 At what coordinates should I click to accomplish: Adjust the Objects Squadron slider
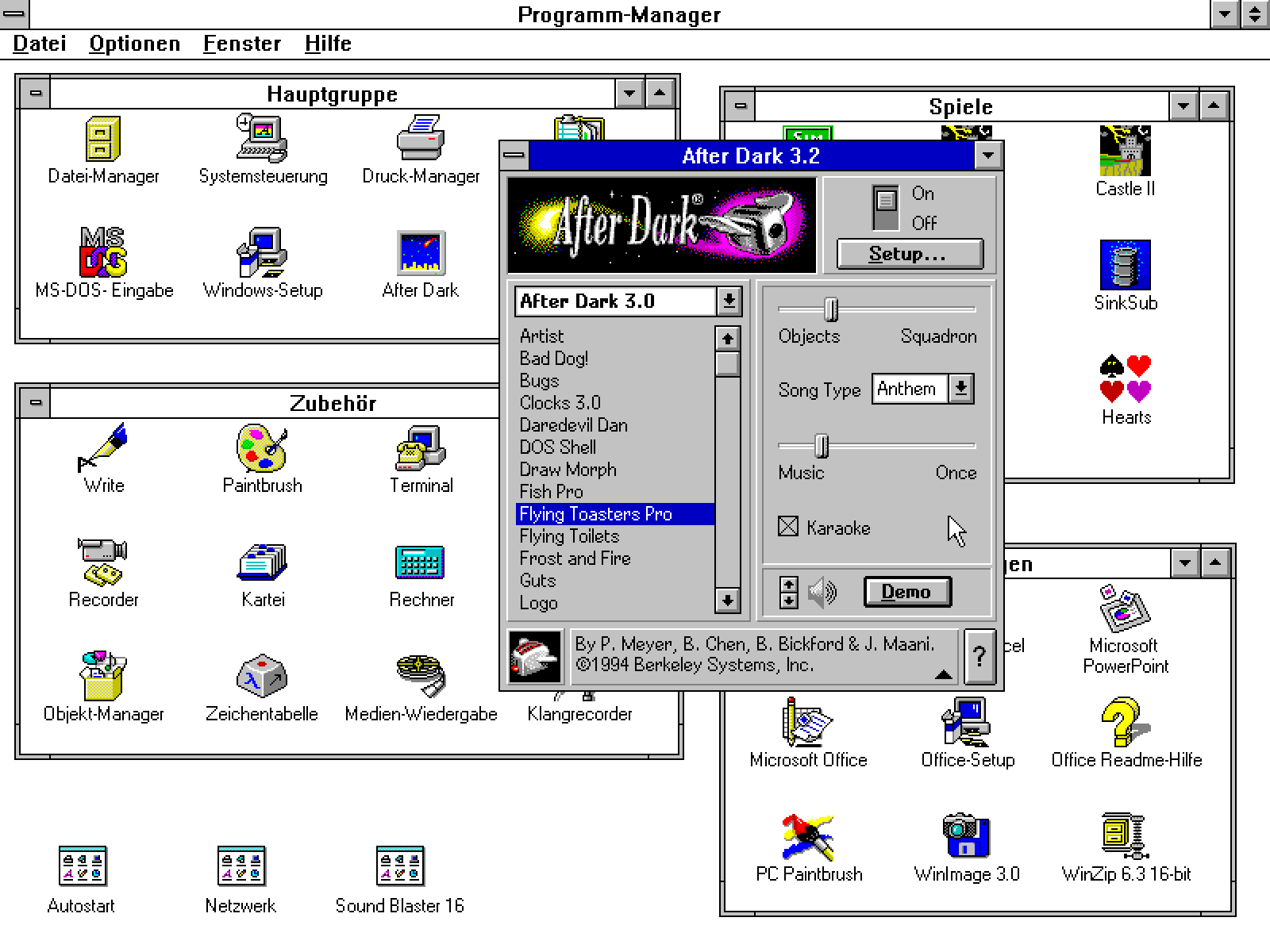coord(830,309)
